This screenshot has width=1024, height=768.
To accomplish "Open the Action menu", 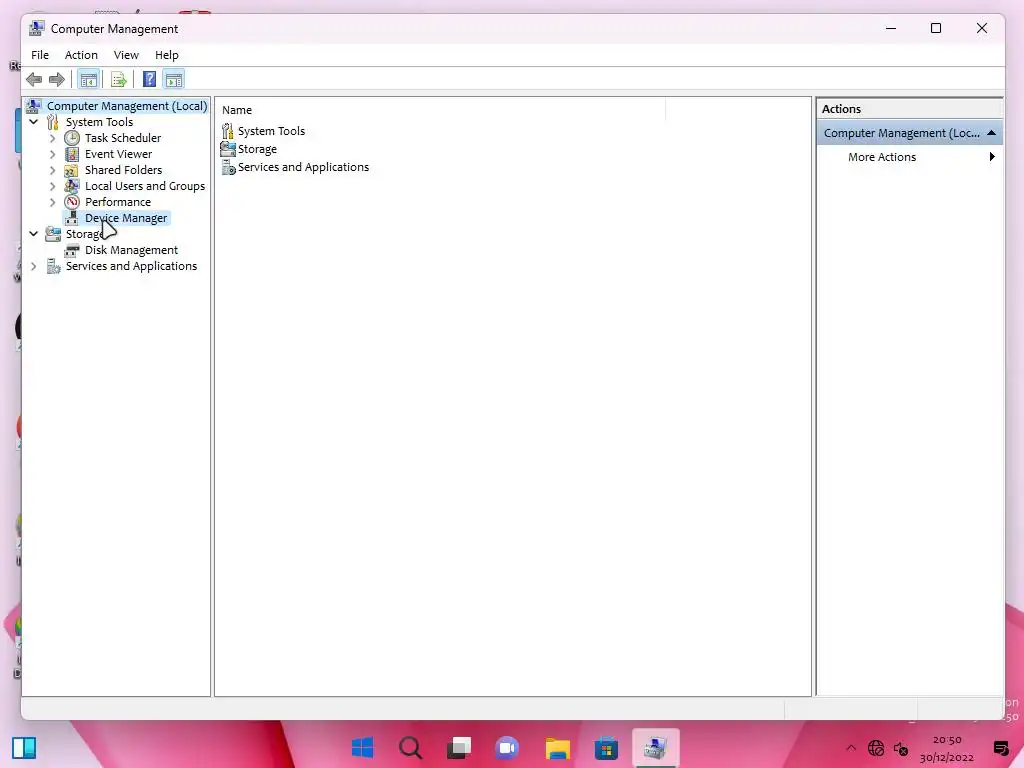I will [81, 55].
